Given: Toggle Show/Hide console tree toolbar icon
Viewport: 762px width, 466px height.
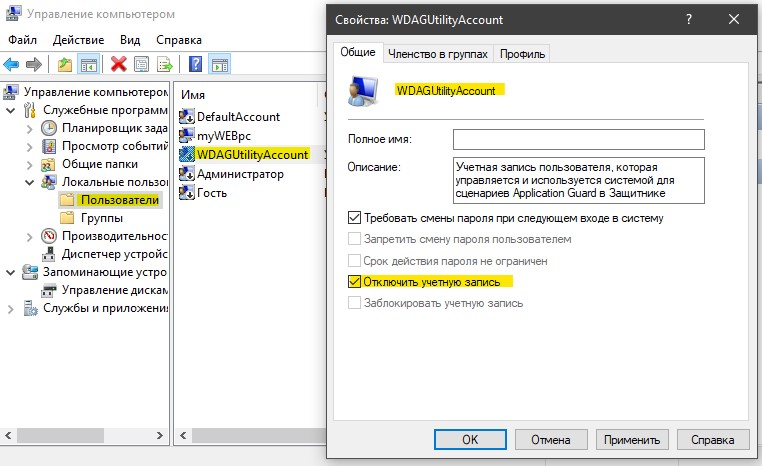Looking at the screenshot, I should (x=89, y=64).
